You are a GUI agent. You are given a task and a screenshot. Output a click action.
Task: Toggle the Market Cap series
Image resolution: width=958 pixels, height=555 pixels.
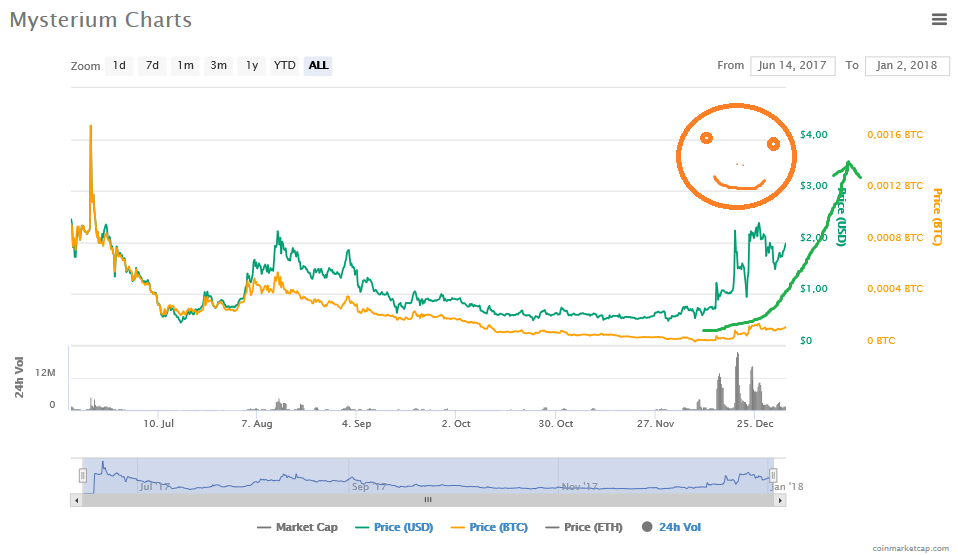pyautogui.click(x=298, y=527)
